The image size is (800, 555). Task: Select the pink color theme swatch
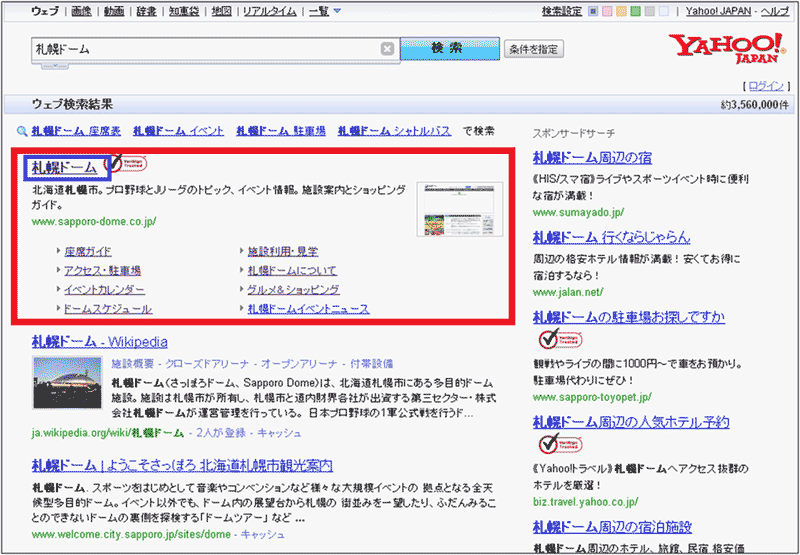click(x=608, y=12)
